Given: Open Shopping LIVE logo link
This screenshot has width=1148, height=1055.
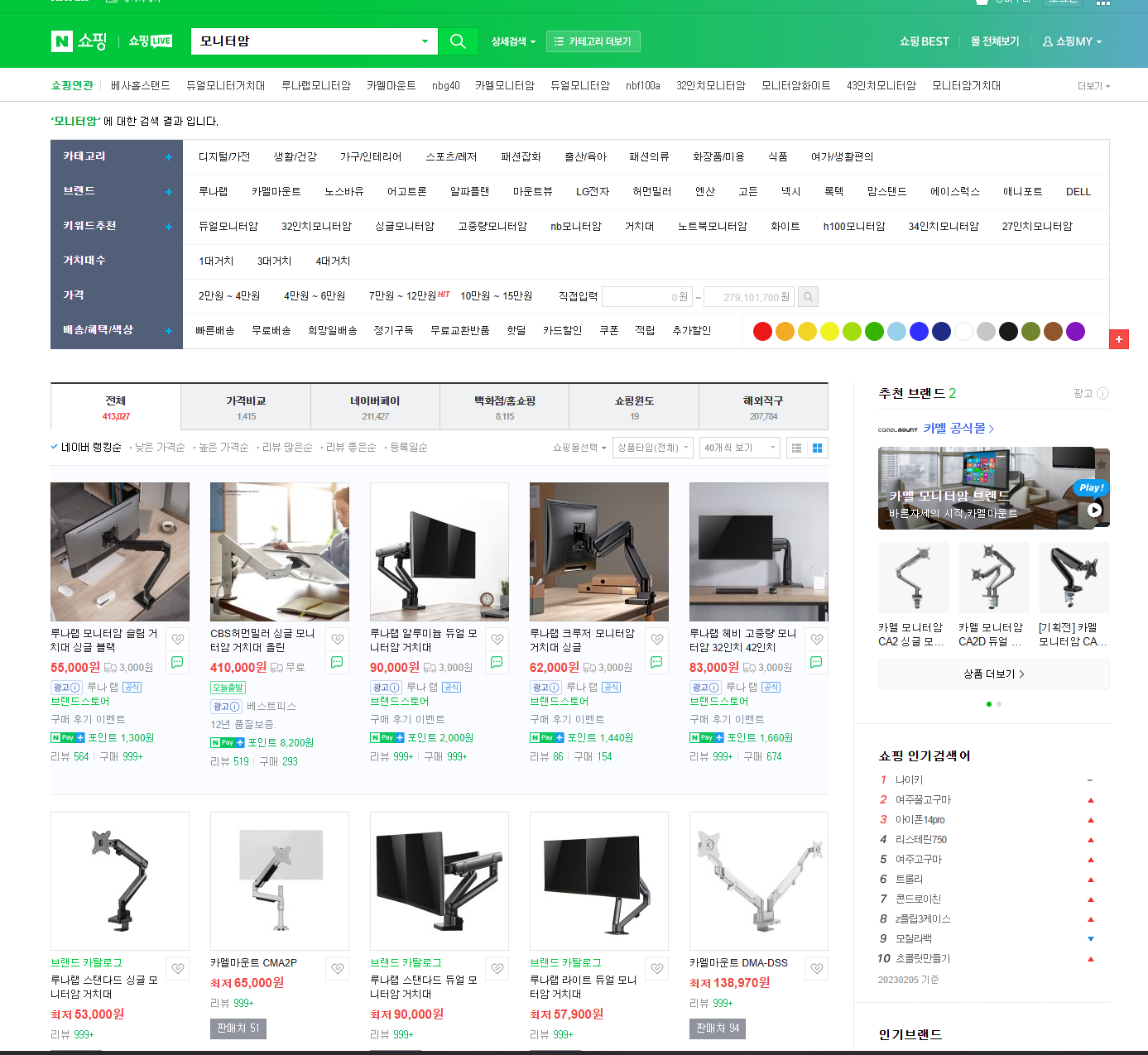Looking at the screenshot, I should point(151,41).
